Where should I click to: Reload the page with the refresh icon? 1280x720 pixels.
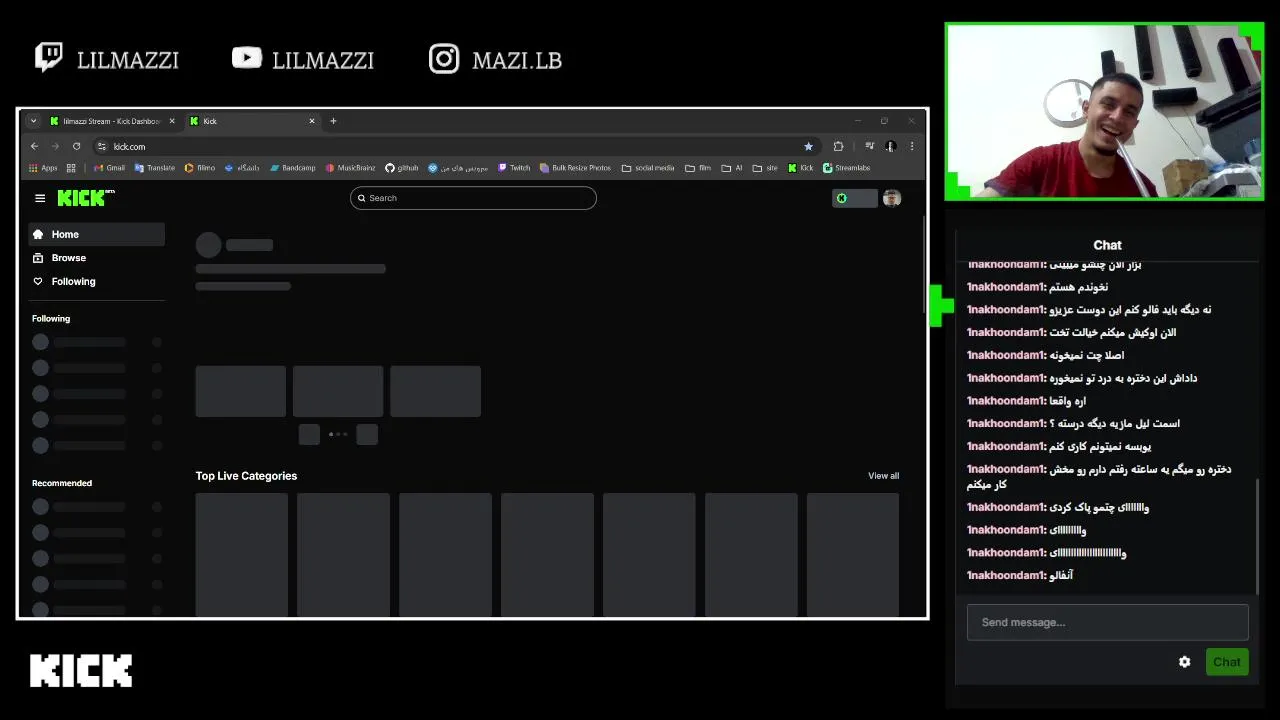[x=76, y=146]
